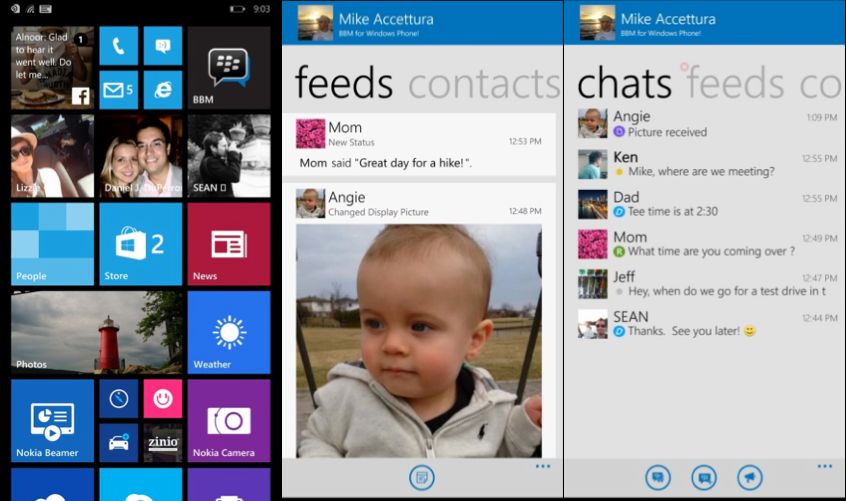Tap the 12:53 PM timestamp on Mom's feed
Screen dimensions: 846x501
pyautogui.click(x=525, y=141)
